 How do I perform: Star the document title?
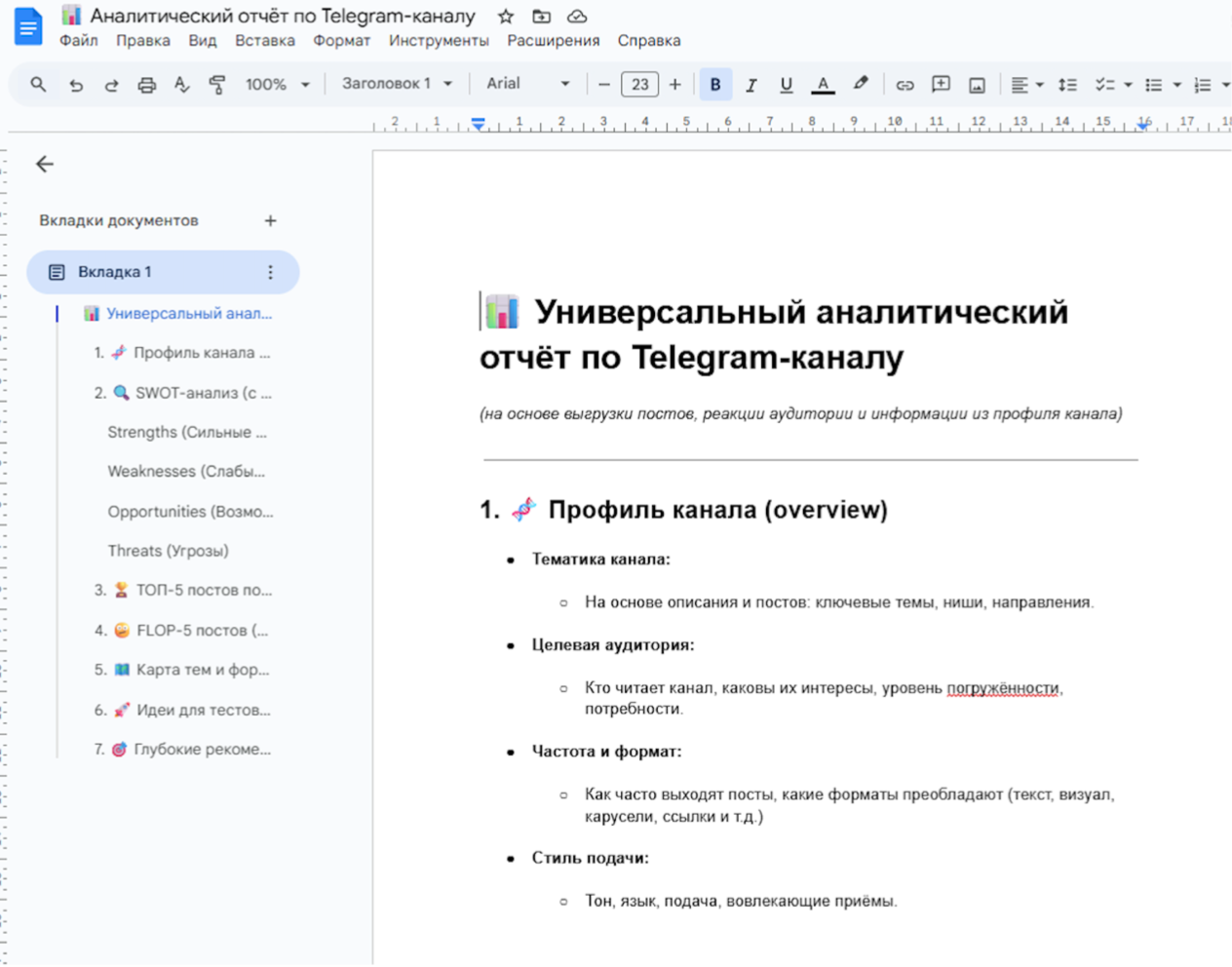505,17
